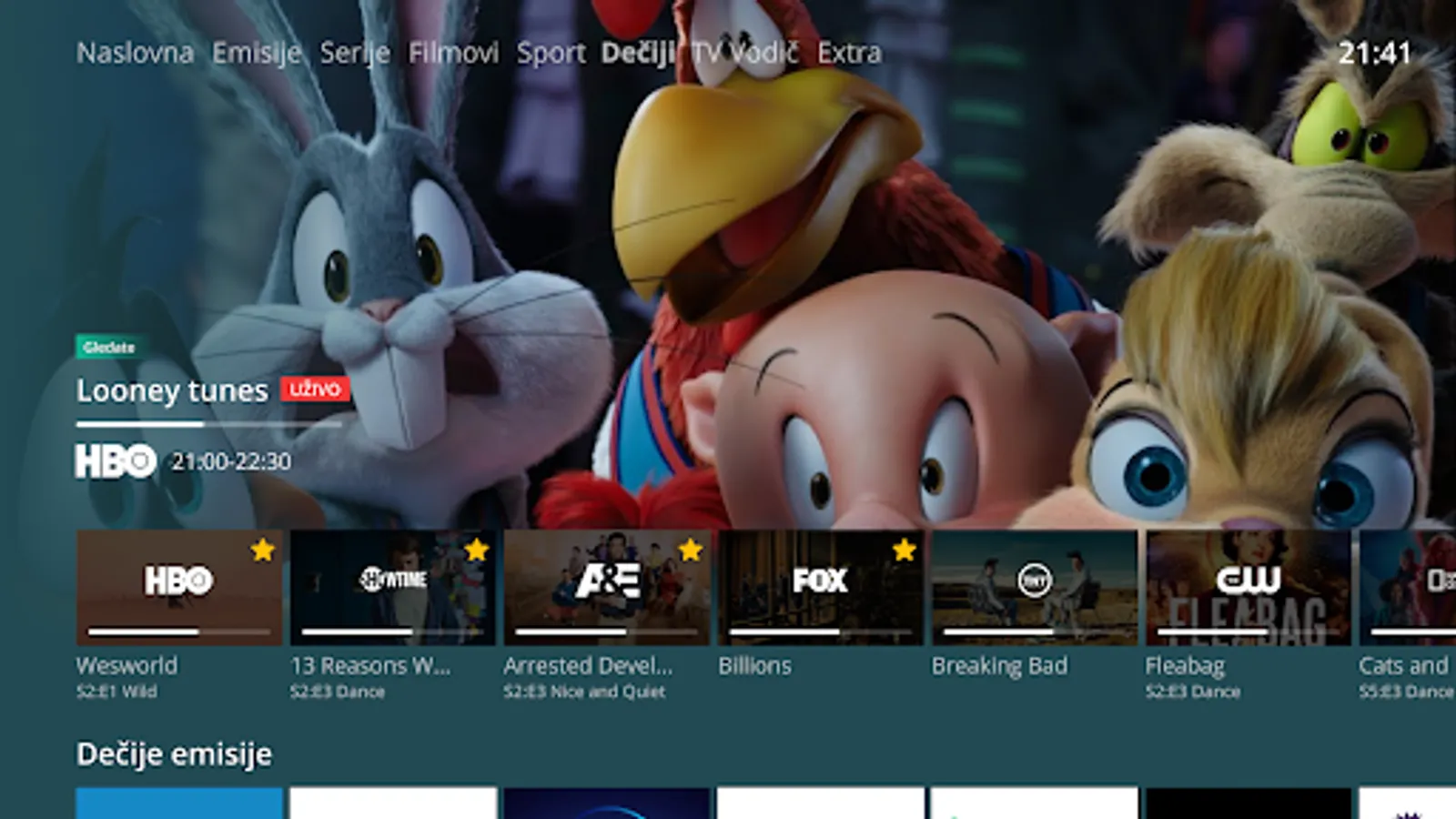Click the progress bar on the Billions card

tap(820, 632)
